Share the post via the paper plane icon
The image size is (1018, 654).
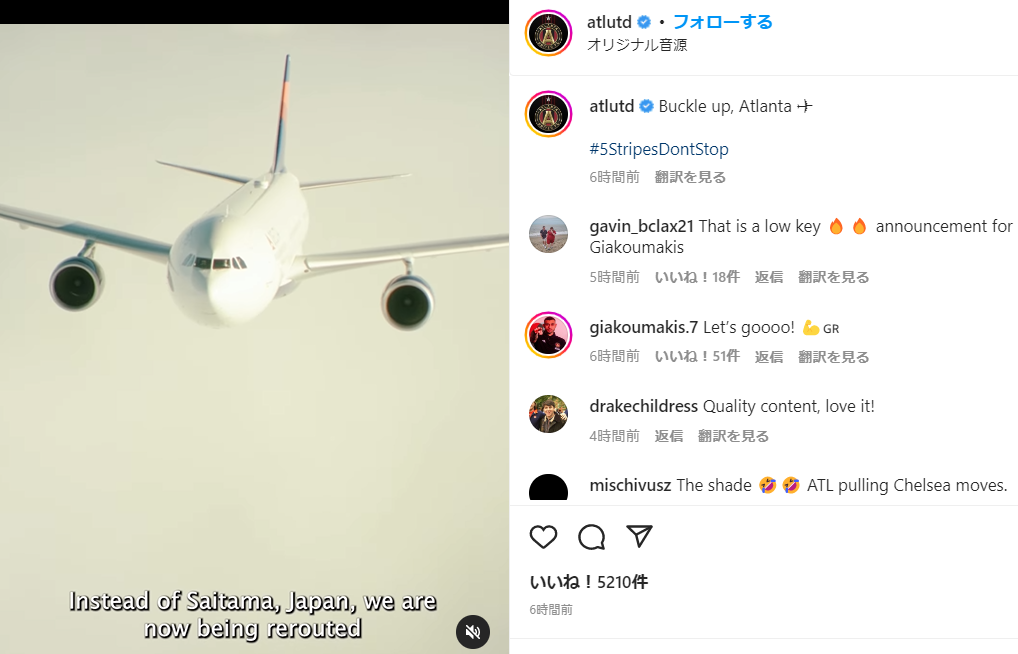(639, 536)
